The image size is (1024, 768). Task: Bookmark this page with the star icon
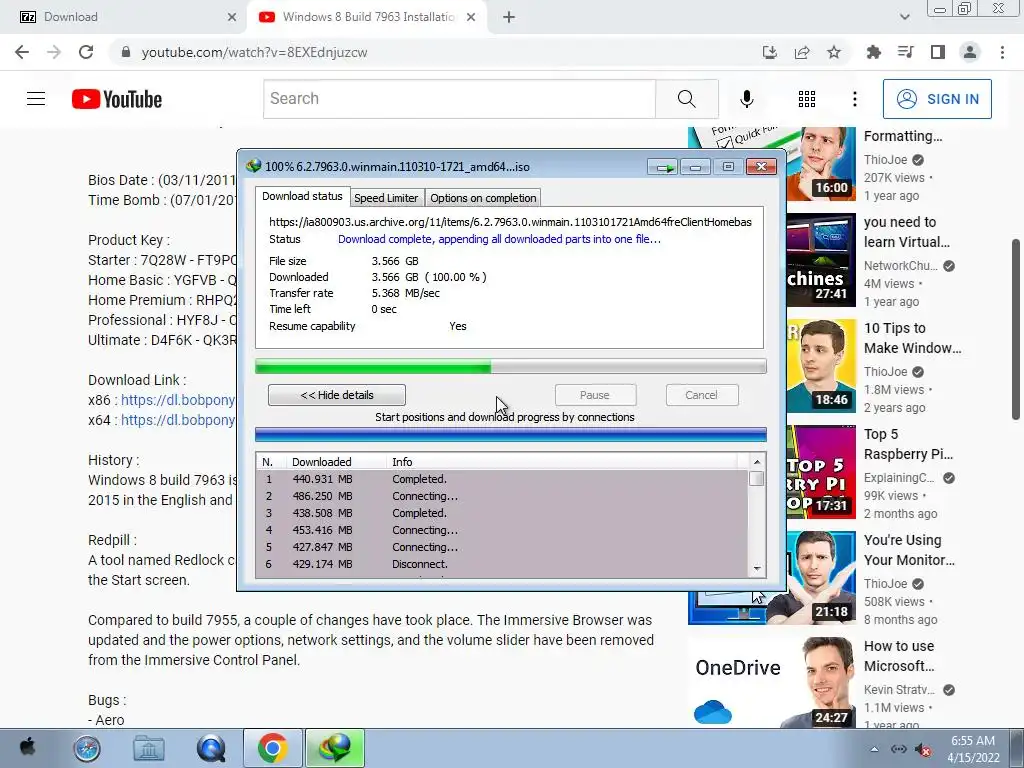(x=834, y=52)
